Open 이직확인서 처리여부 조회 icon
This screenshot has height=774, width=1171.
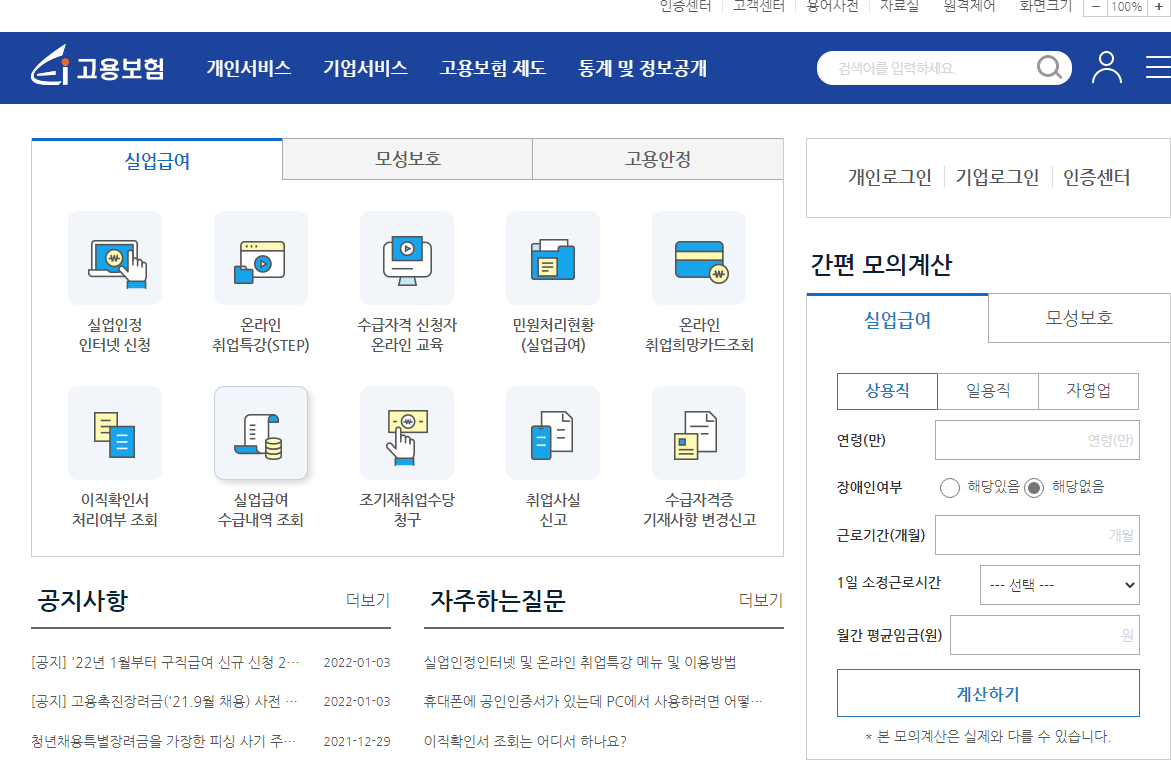(115, 433)
